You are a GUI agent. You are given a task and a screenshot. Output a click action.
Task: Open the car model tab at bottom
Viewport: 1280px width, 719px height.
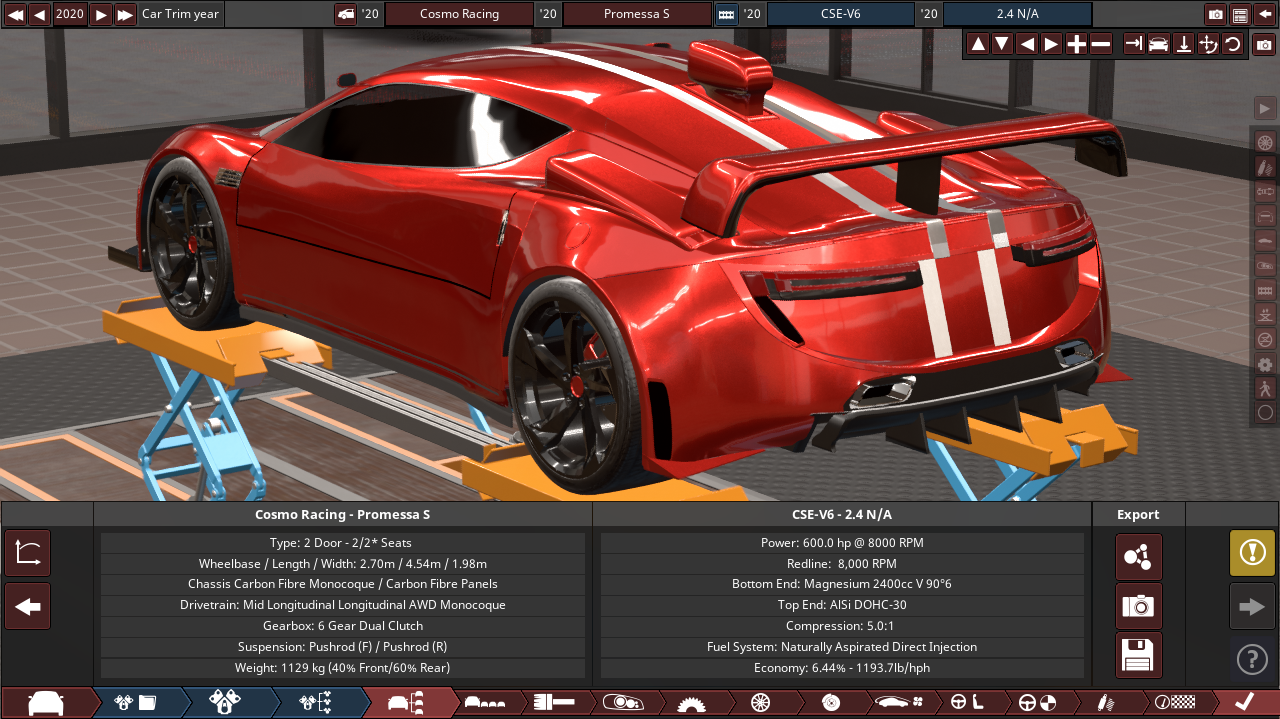(x=46, y=703)
